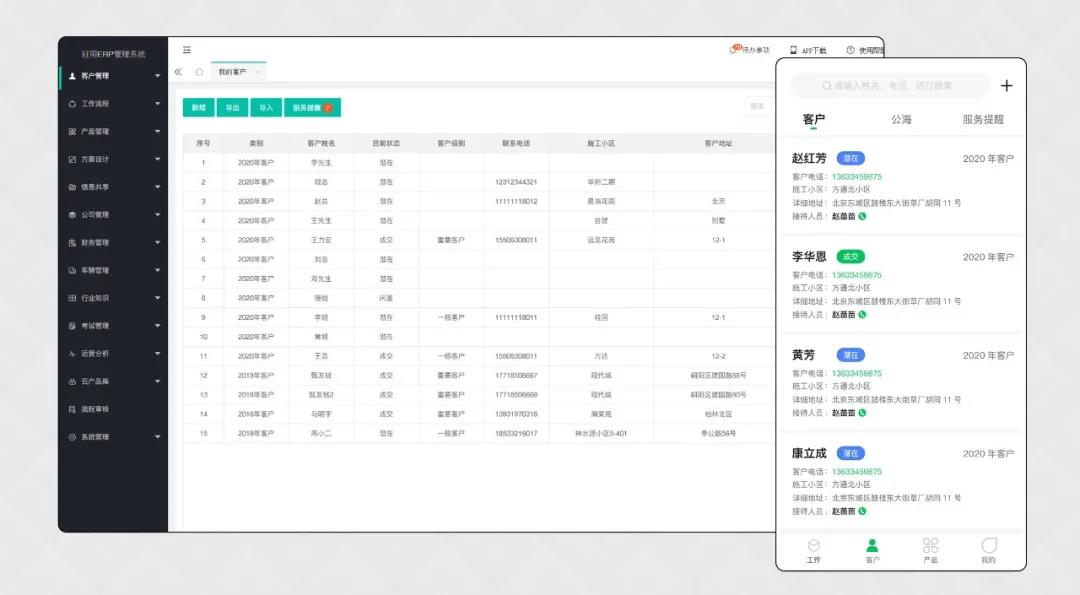The height and width of the screenshot is (595, 1080).
Task: Click phone call icon on 赵红芳's card
Action: coord(862,216)
